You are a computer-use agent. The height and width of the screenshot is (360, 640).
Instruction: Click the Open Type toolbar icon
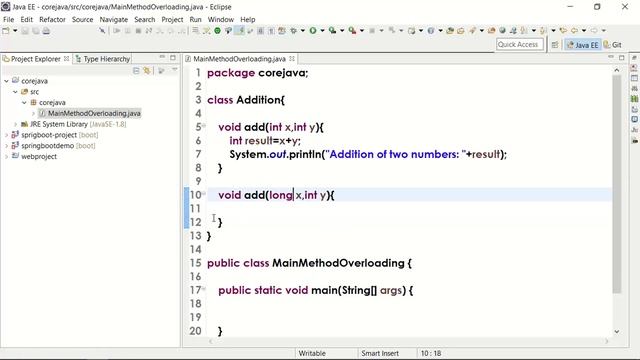coord(450,31)
